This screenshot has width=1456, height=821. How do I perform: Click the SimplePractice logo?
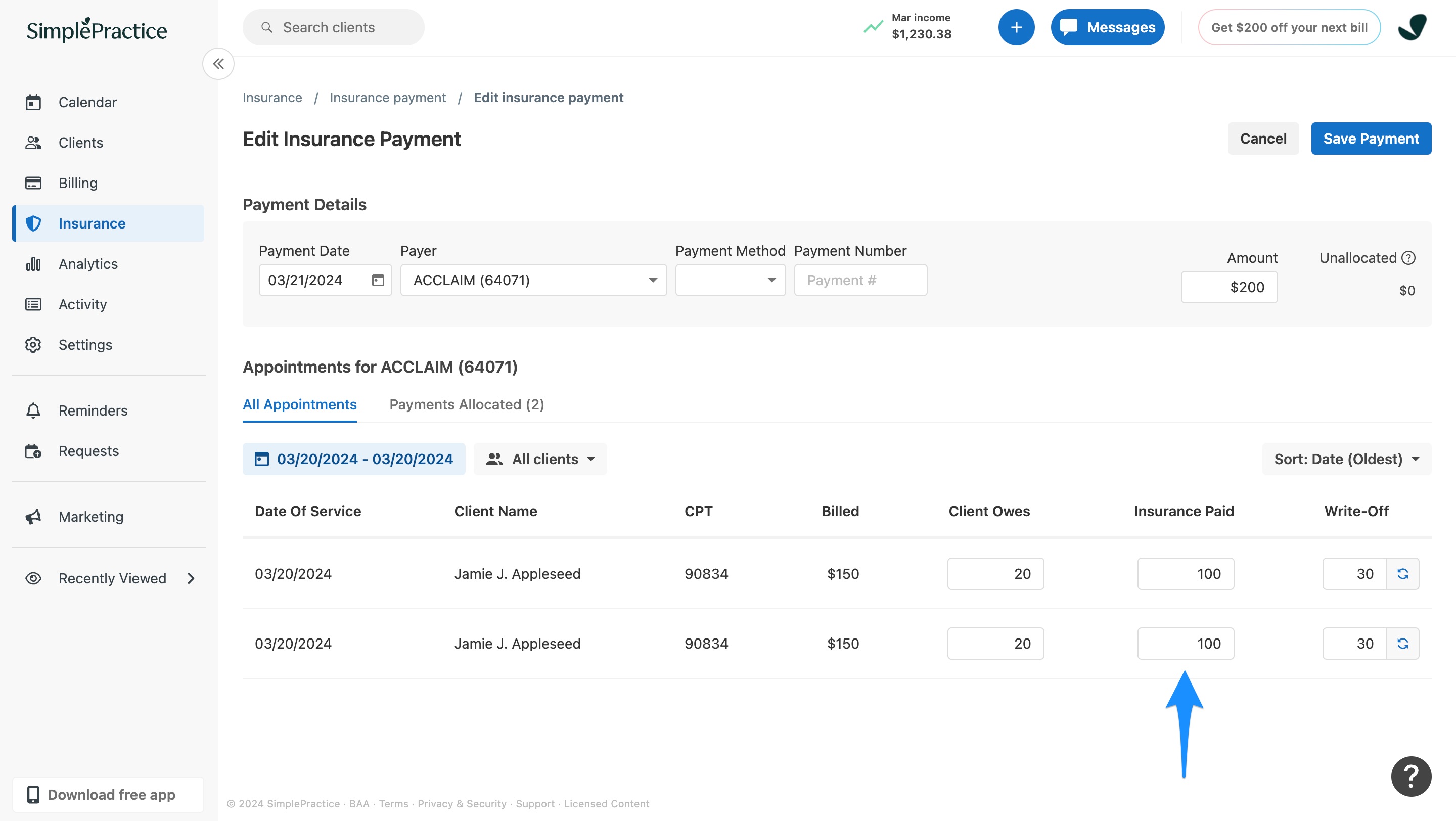97,30
